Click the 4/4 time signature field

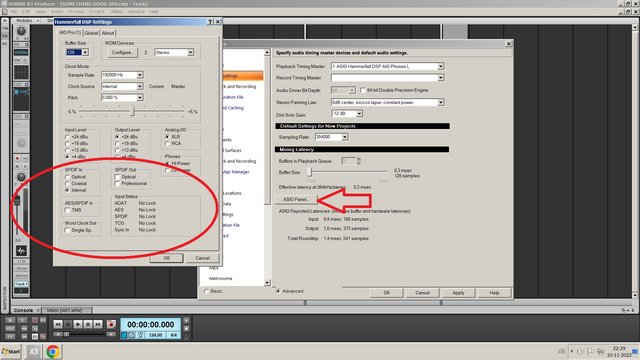[173, 335]
